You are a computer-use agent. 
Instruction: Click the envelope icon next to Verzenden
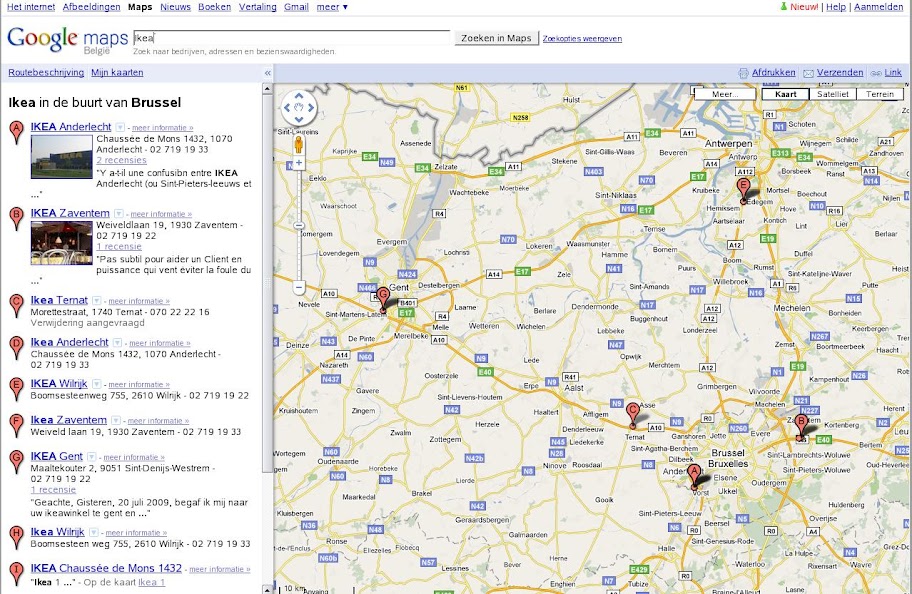point(808,73)
